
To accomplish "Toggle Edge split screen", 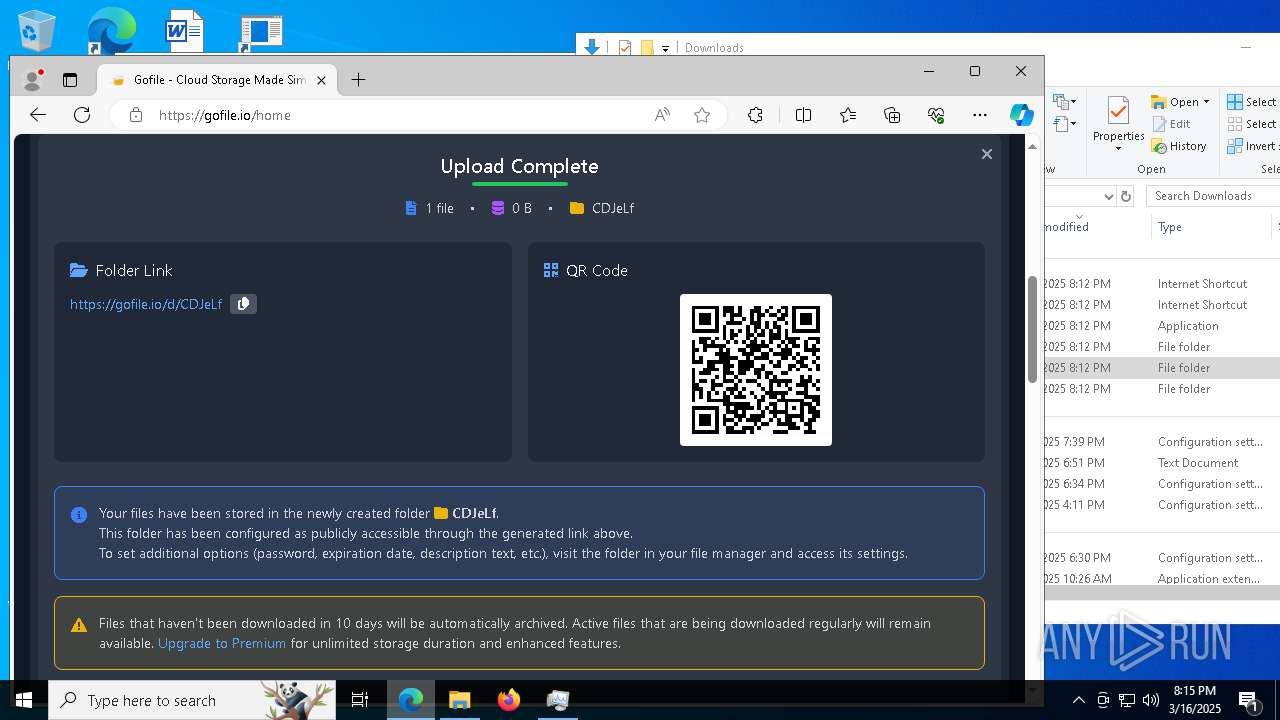I will coord(803,115).
